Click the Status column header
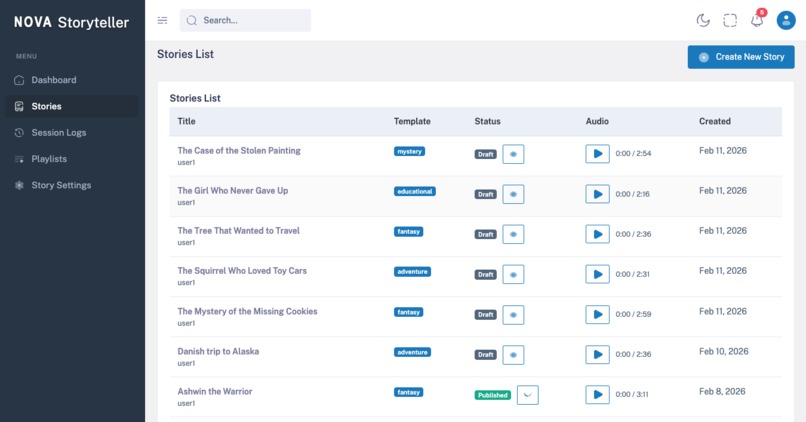 [x=487, y=121]
